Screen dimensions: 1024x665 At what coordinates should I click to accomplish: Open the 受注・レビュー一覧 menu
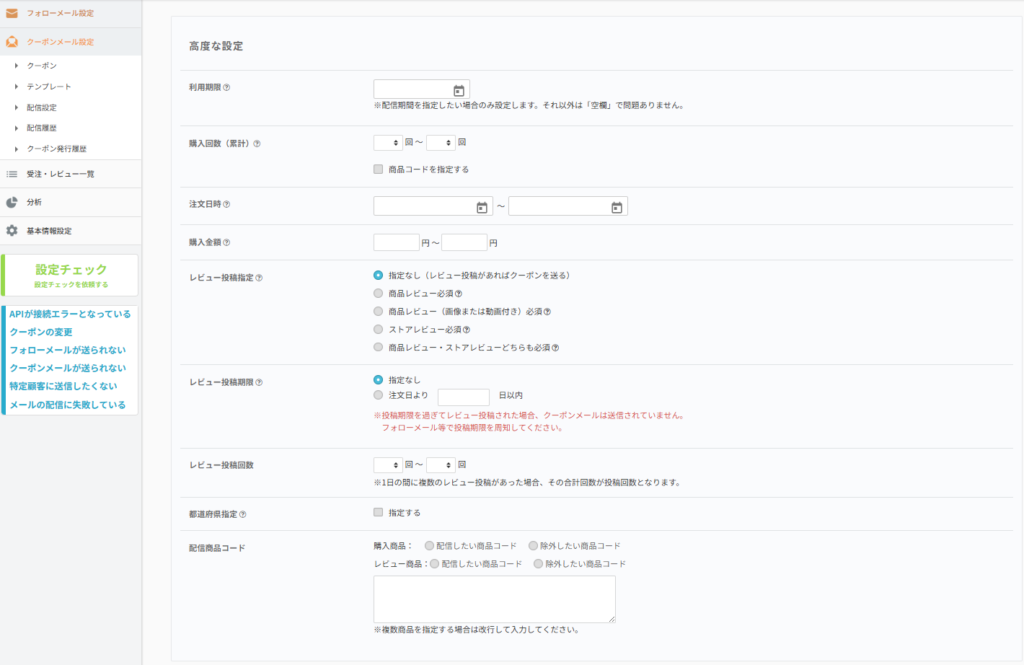point(60,174)
